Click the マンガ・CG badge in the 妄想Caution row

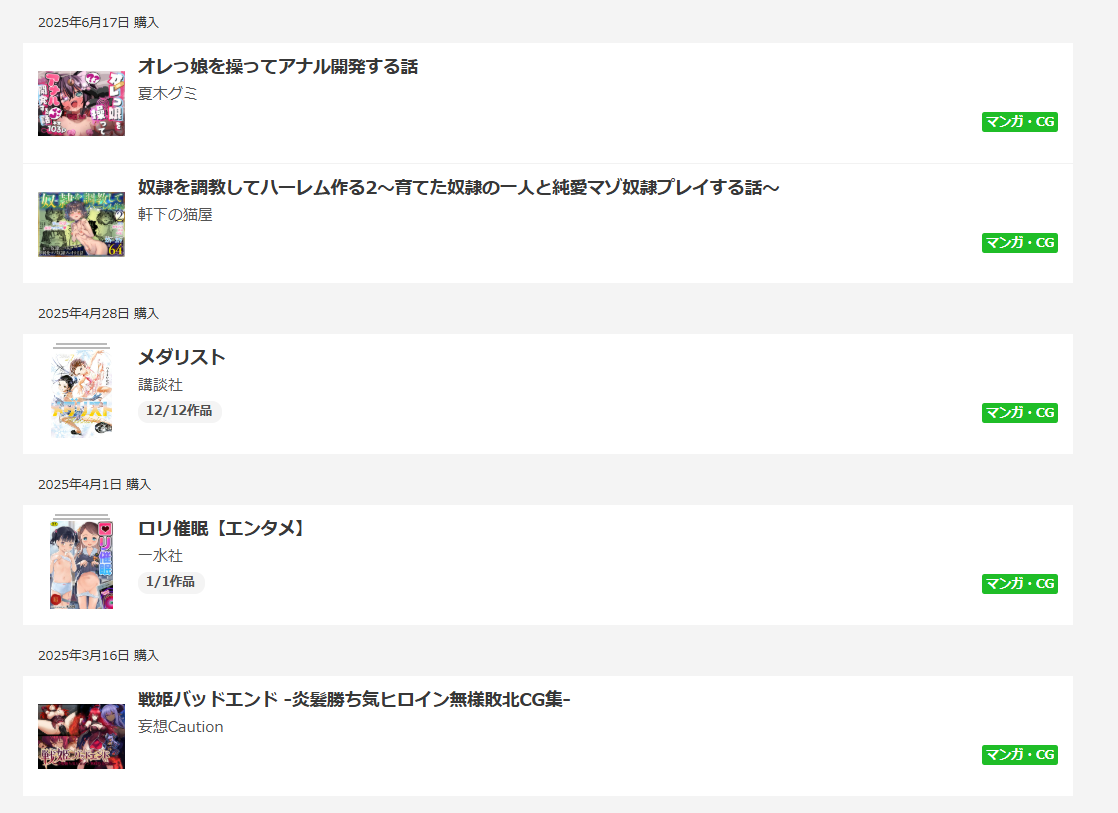(x=1019, y=755)
